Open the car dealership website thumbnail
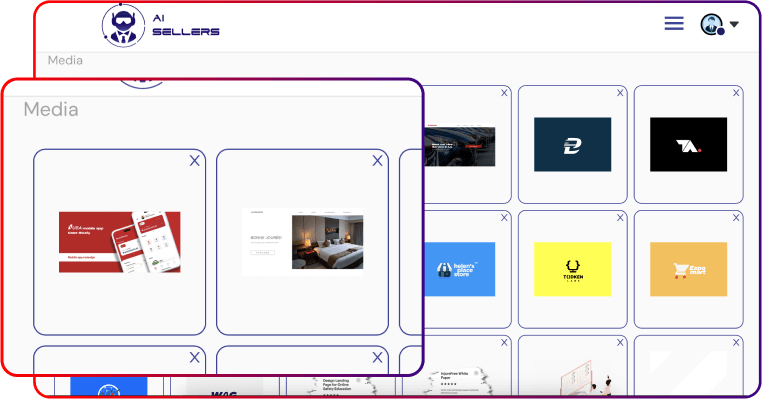Image resolution: width=762 pixels, height=399 pixels. (x=460, y=146)
